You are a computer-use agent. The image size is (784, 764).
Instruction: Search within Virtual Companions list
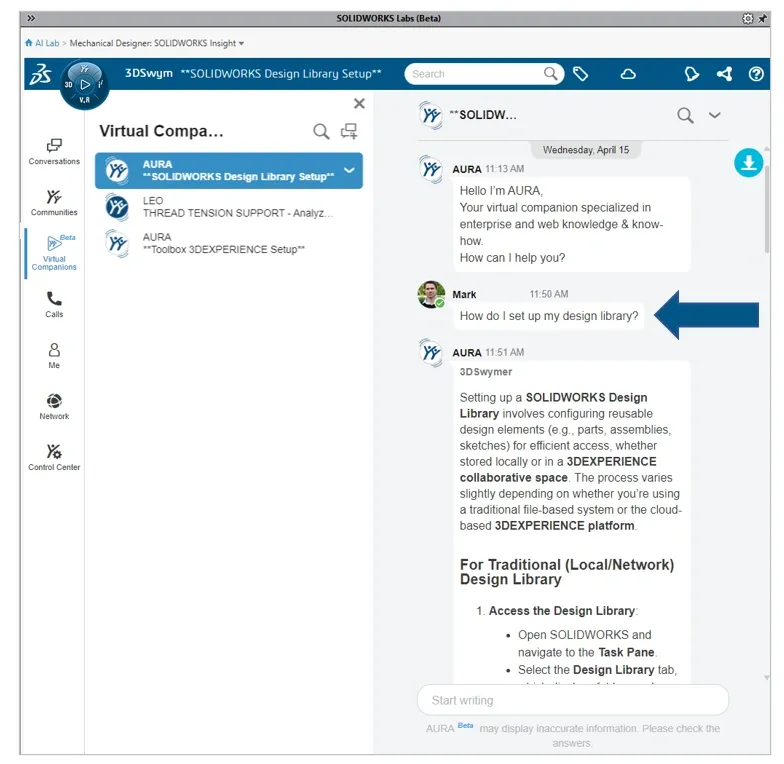(321, 132)
